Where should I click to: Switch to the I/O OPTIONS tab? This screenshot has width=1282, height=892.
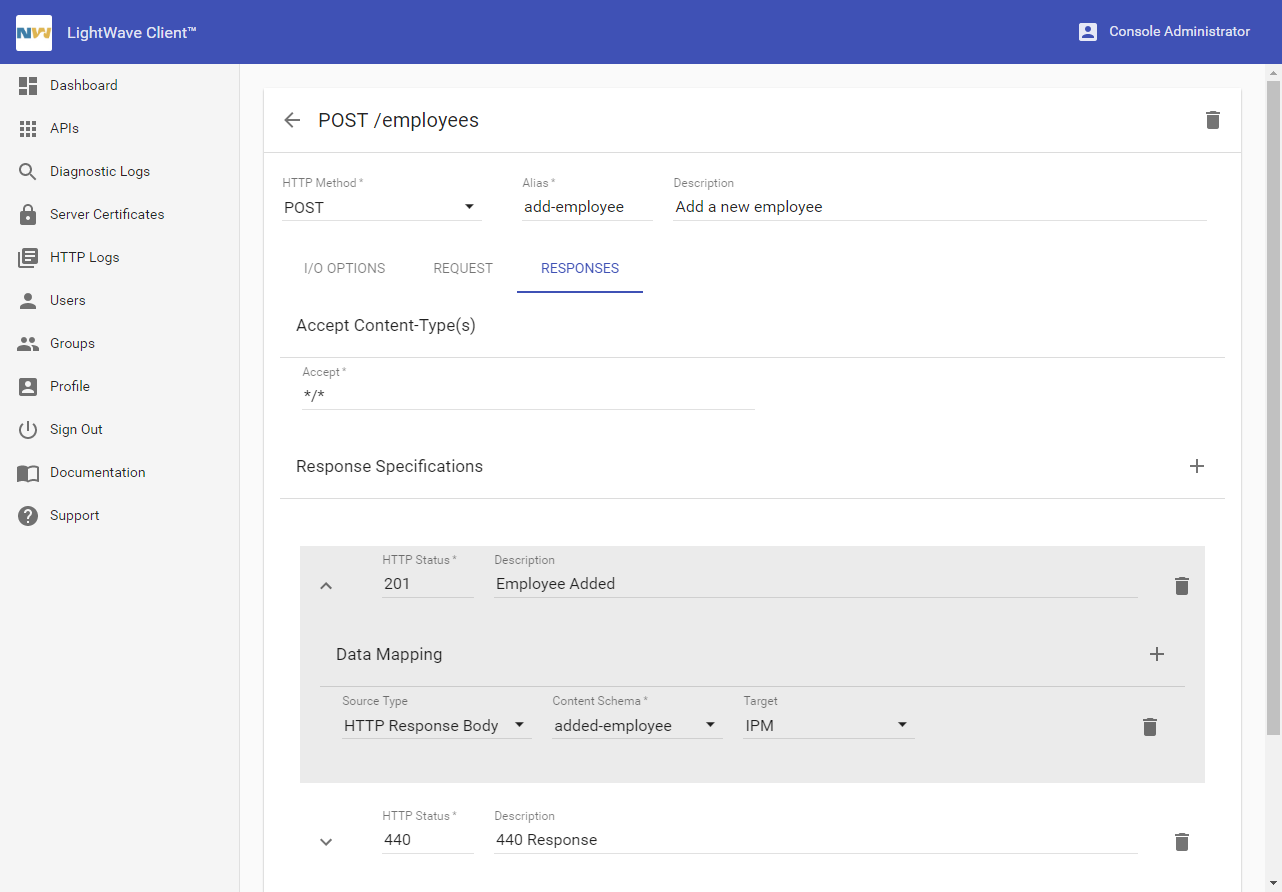pyautogui.click(x=344, y=268)
